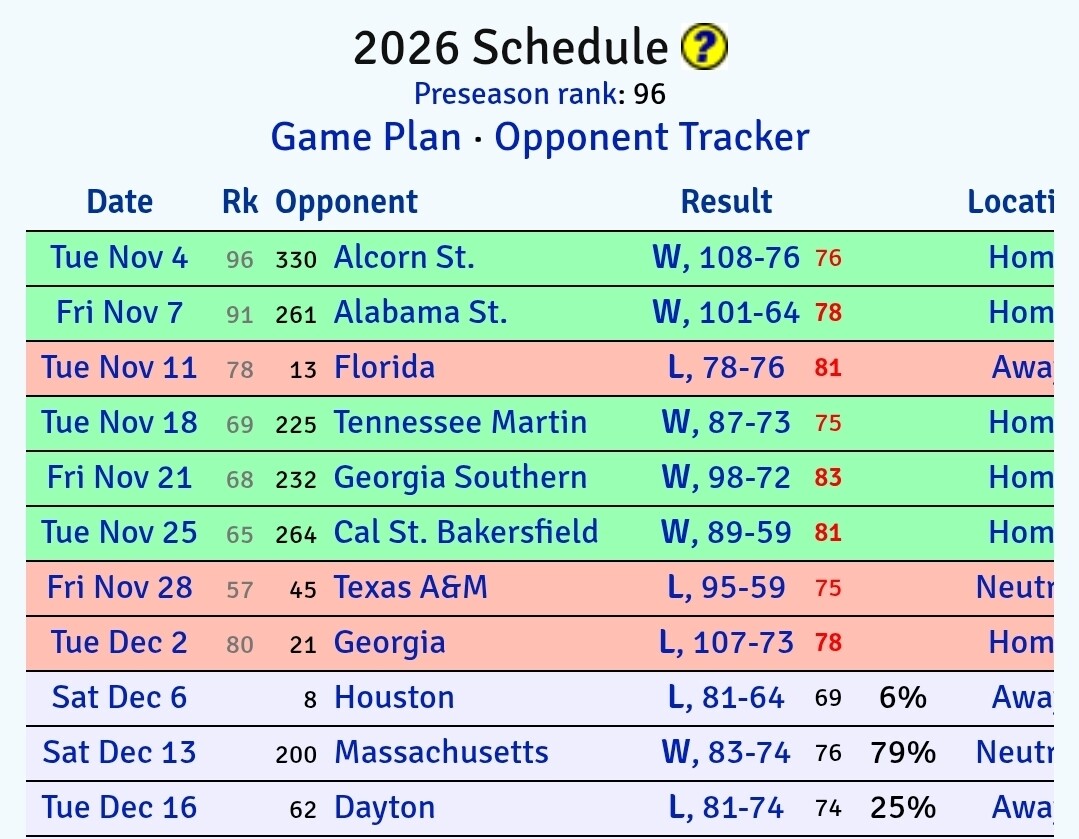The height and width of the screenshot is (839, 1079).
Task: Open the L, 78-76 Florida box score
Action: coord(726,368)
